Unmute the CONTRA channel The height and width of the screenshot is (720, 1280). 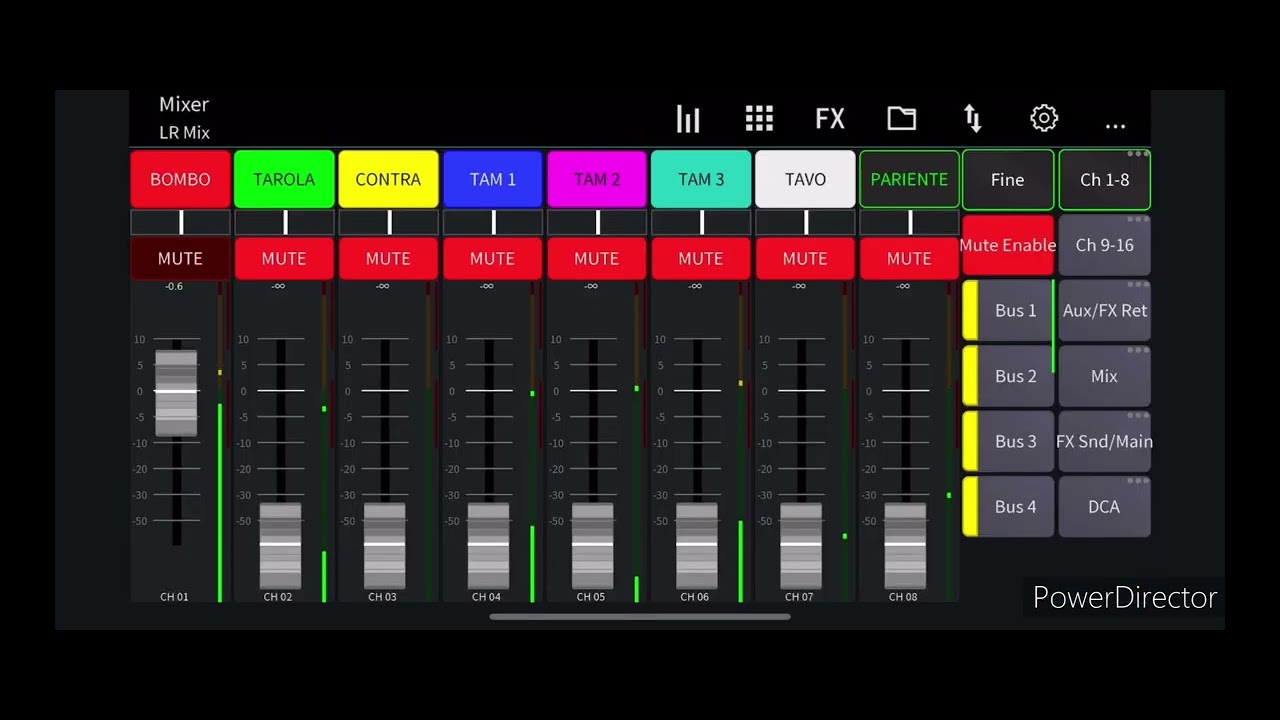click(388, 258)
